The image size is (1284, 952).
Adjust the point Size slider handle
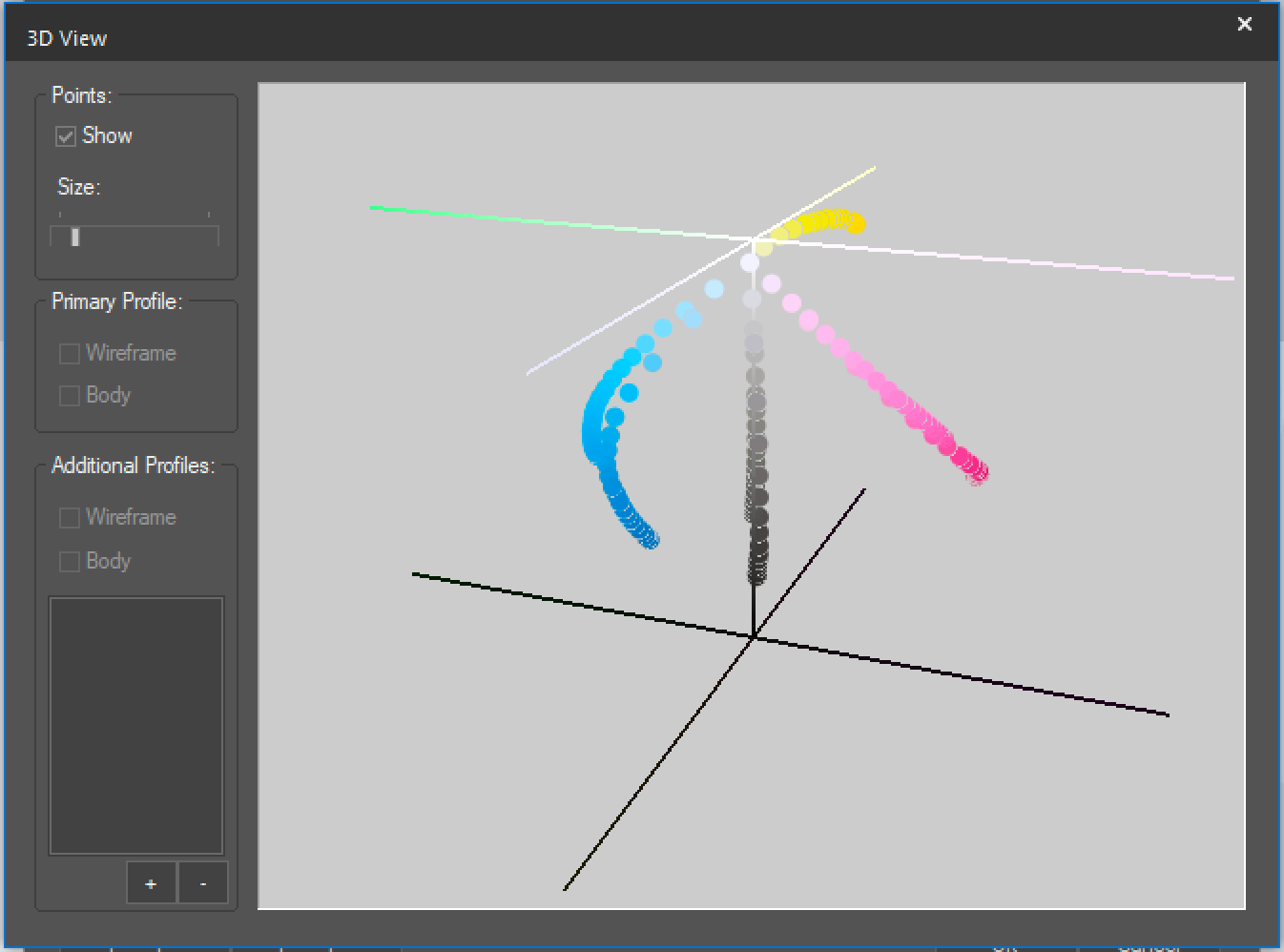(x=75, y=237)
